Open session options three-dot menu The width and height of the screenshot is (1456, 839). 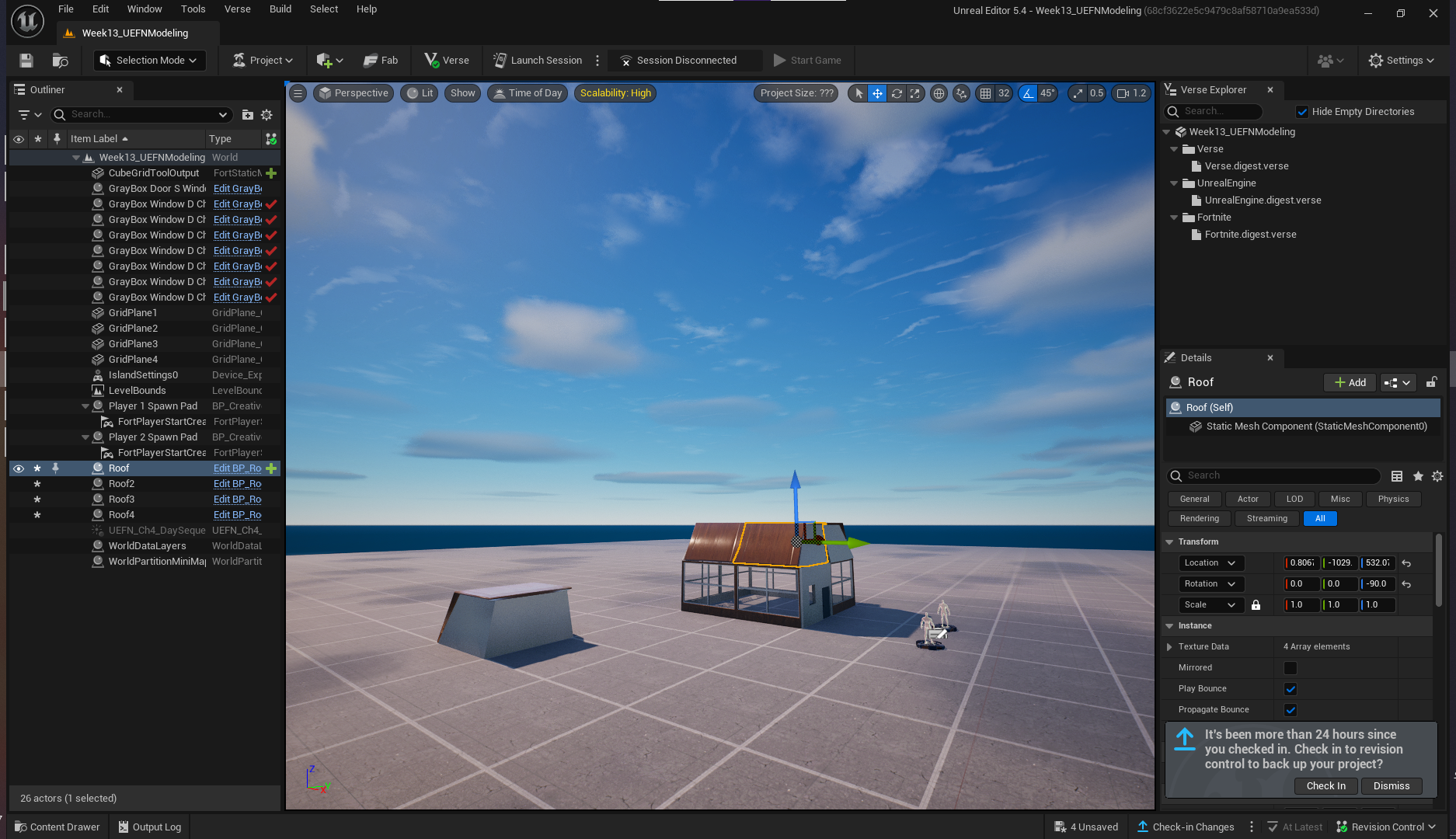[x=597, y=61]
